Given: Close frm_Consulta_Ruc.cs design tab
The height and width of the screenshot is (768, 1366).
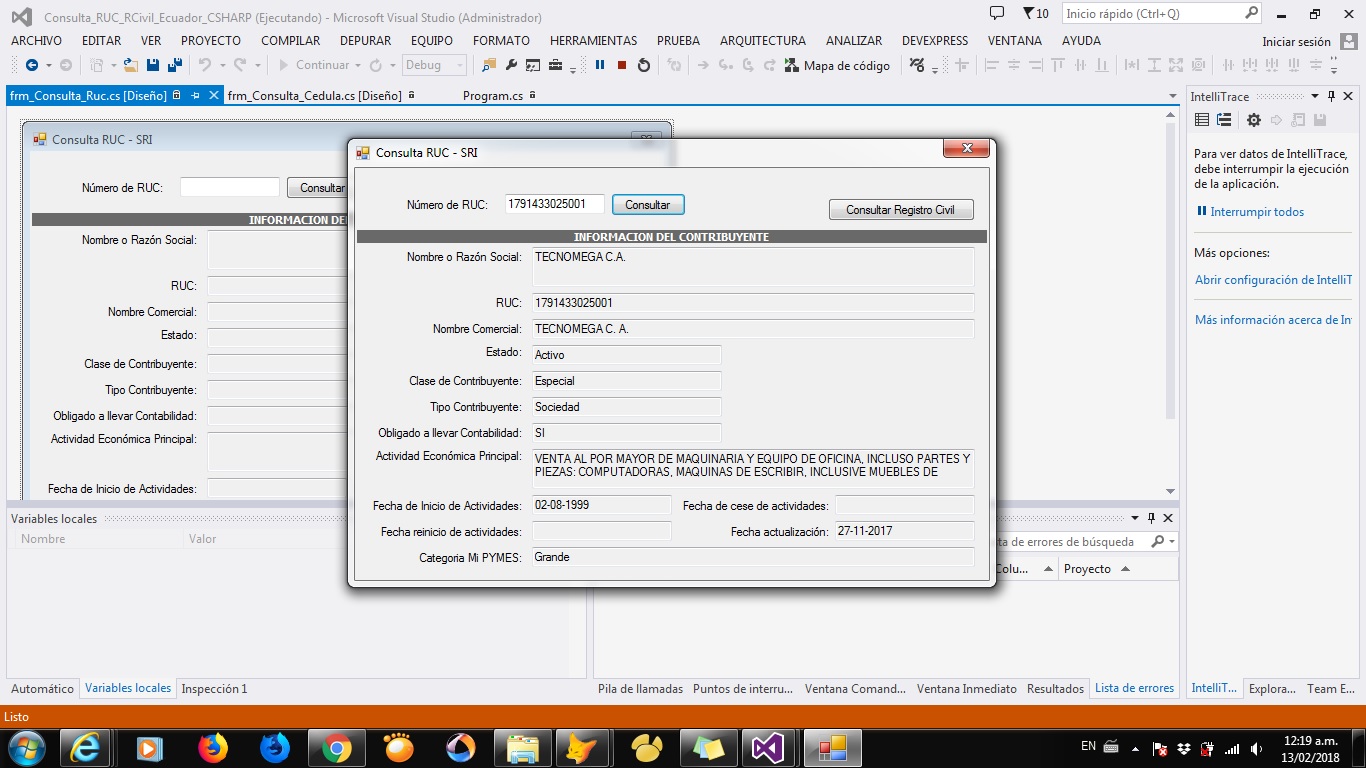Looking at the screenshot, I should tap(213, 96).
